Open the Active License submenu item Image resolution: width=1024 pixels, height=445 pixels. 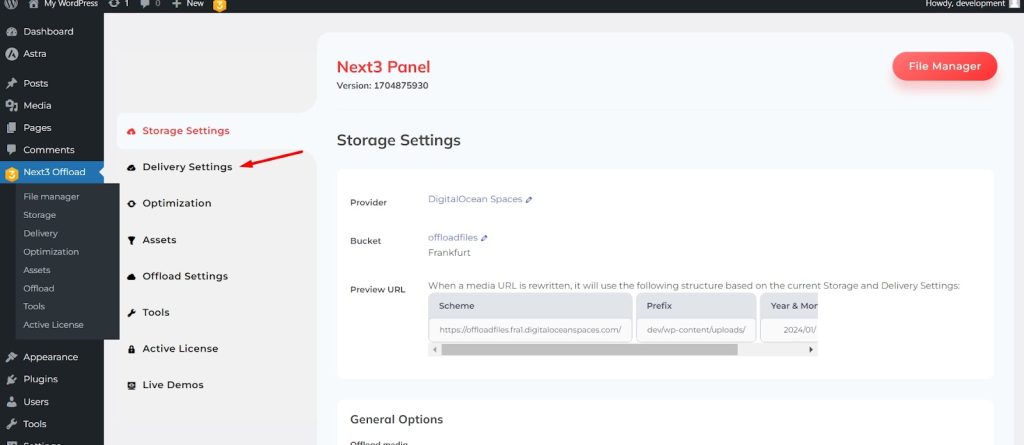coord(53,325)
